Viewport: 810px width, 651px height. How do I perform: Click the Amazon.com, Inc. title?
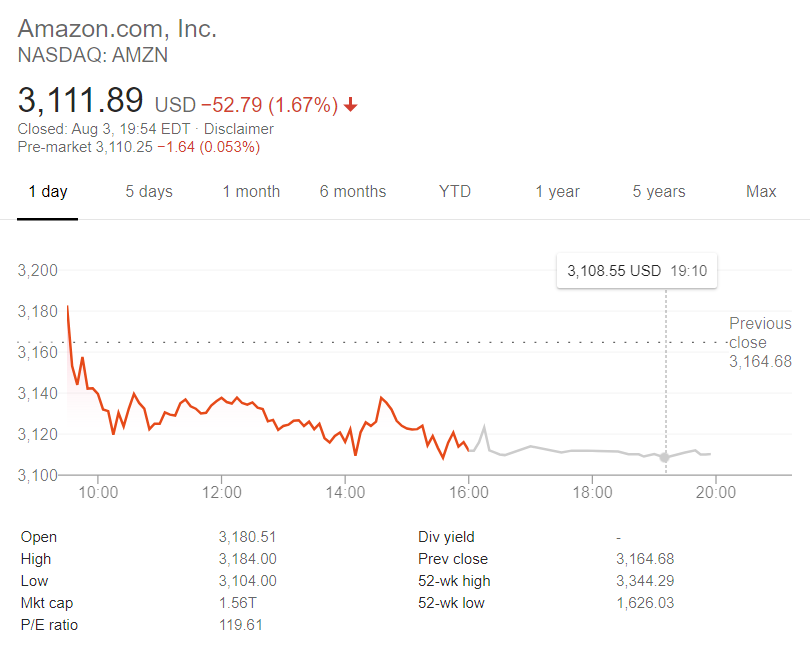tap(117, 29)
